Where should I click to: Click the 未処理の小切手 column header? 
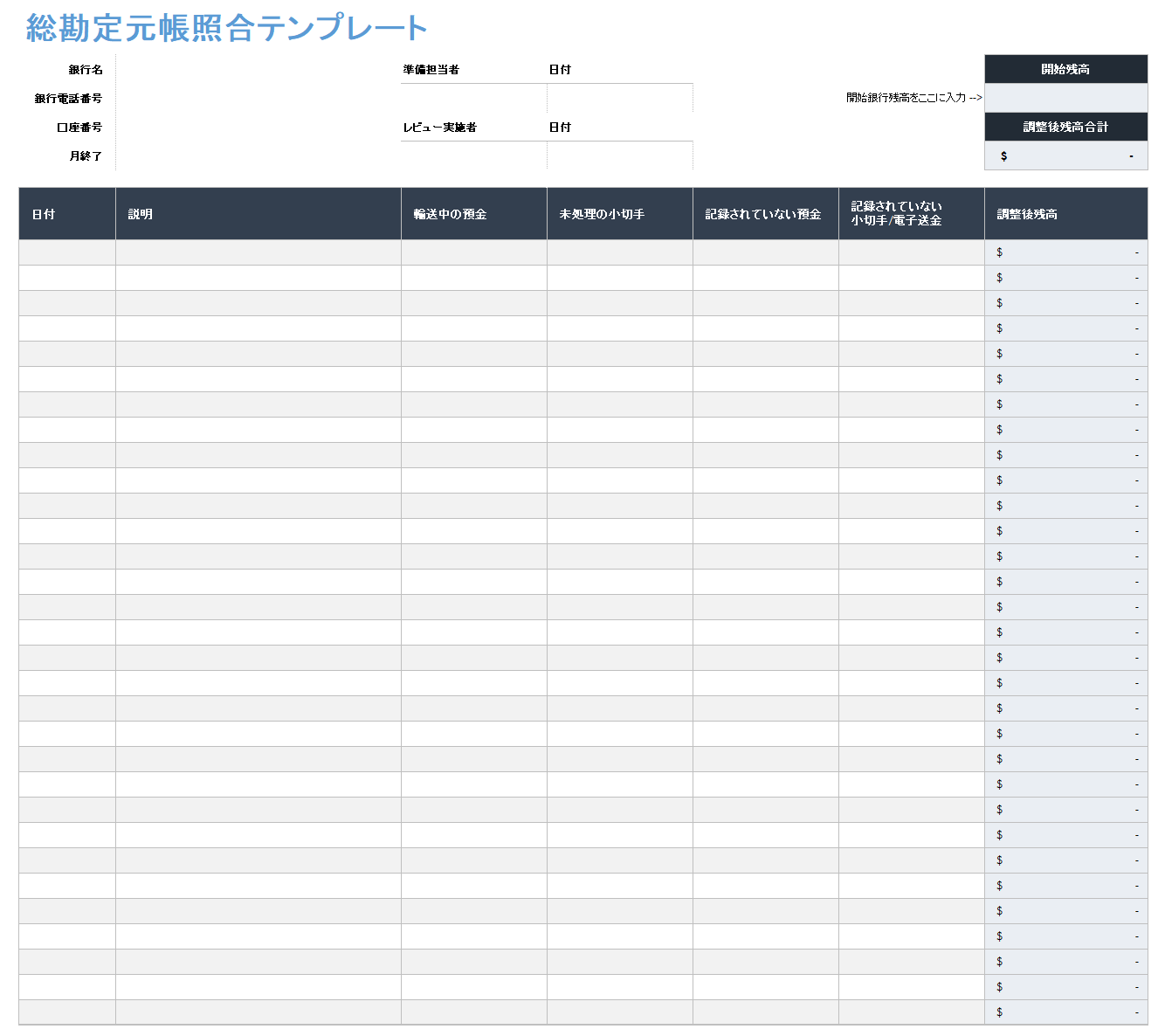620,214
